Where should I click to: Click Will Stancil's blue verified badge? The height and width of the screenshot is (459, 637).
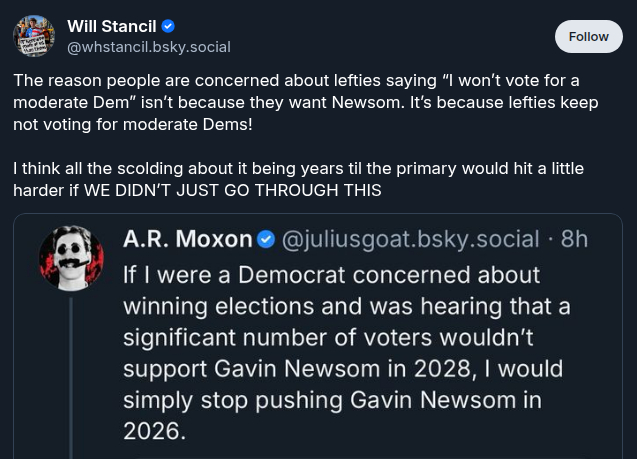(168, 26)
